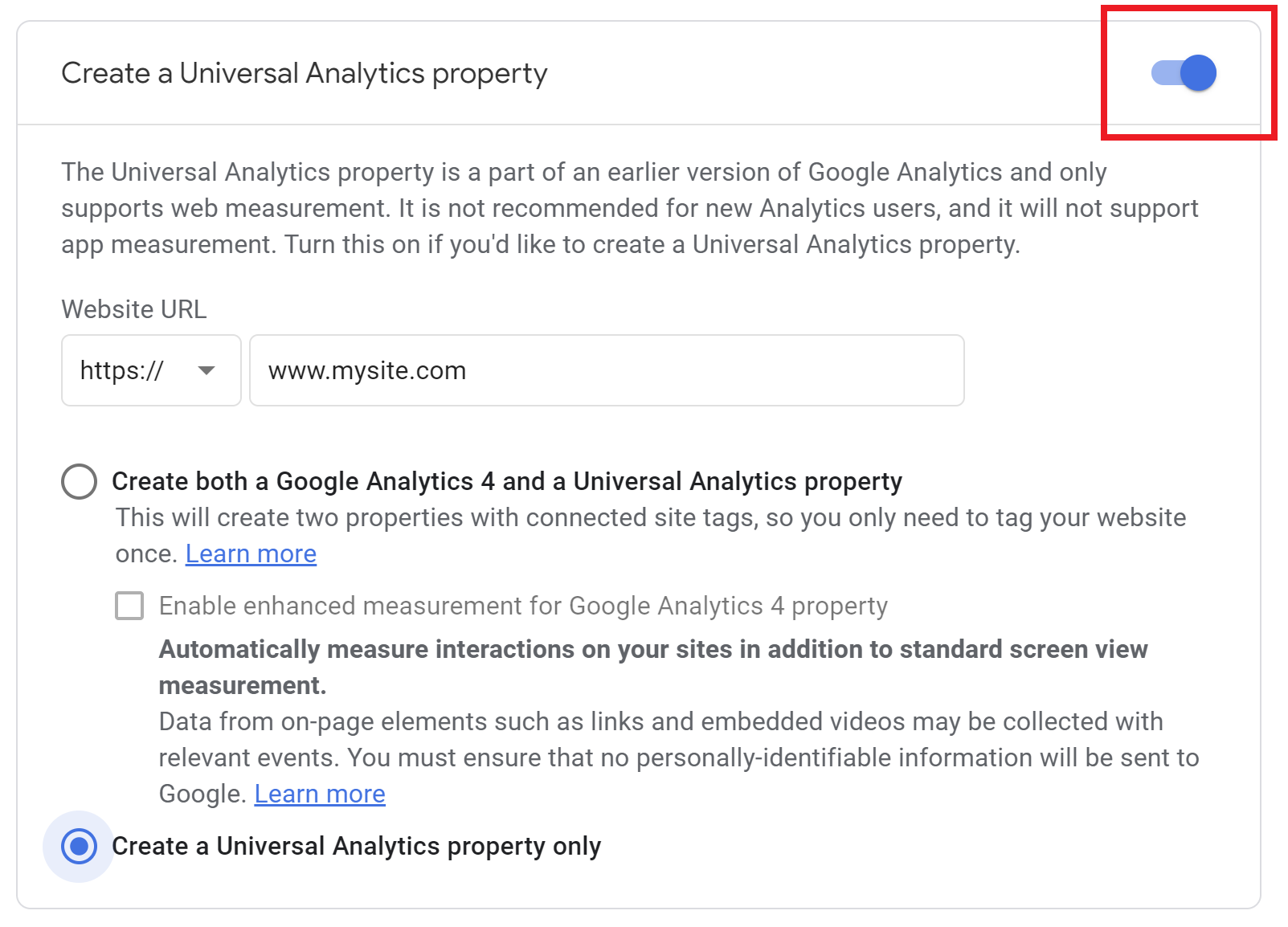Click the "Create a Universal Analytics property" heading
1288x927 pixels.
pos(304,73)
